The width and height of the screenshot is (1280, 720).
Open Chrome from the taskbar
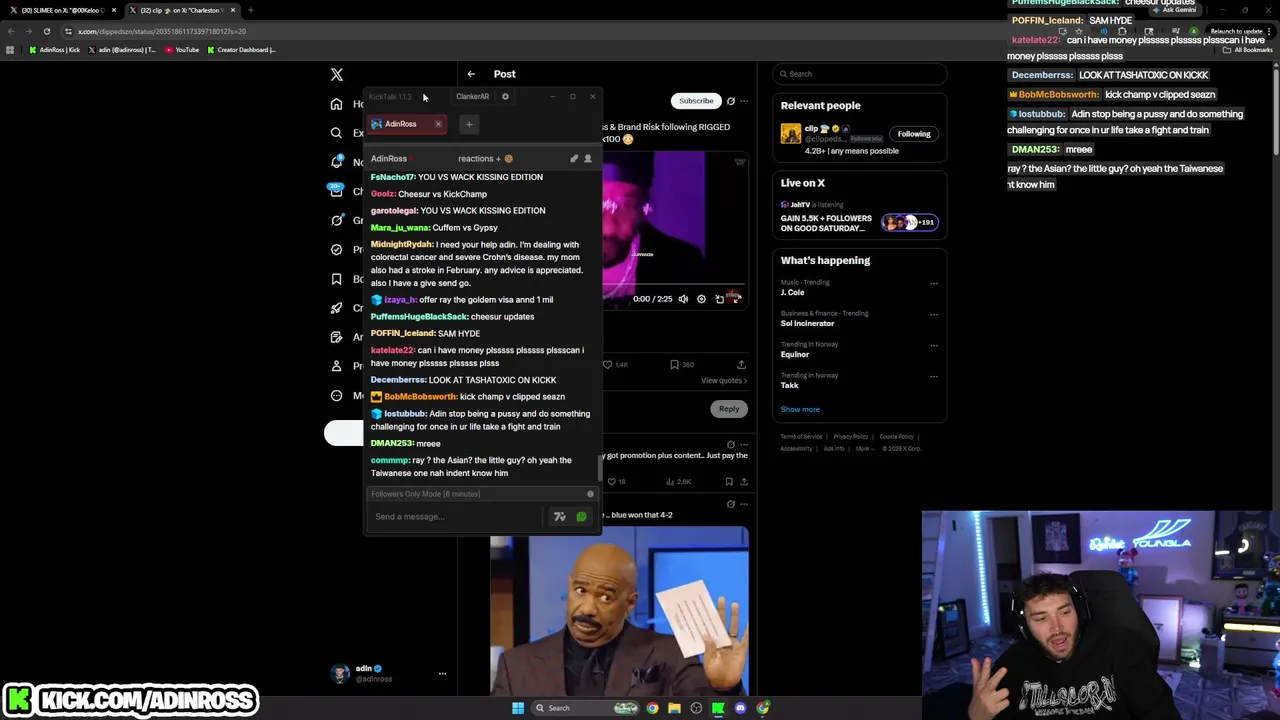(x=652, y=708)
